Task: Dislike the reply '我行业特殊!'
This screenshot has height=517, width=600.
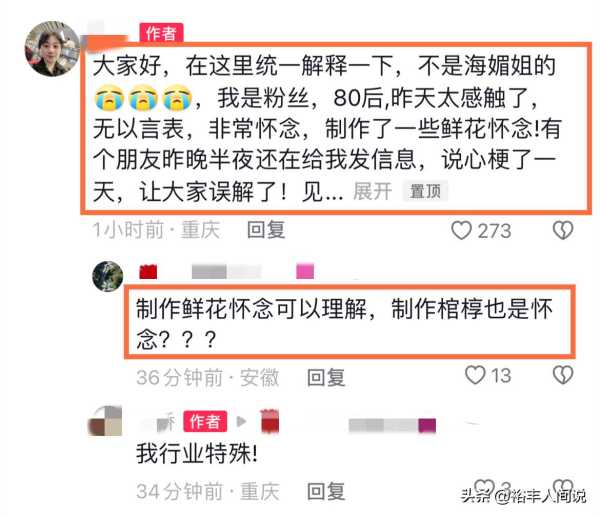Action: click(563, 487)
